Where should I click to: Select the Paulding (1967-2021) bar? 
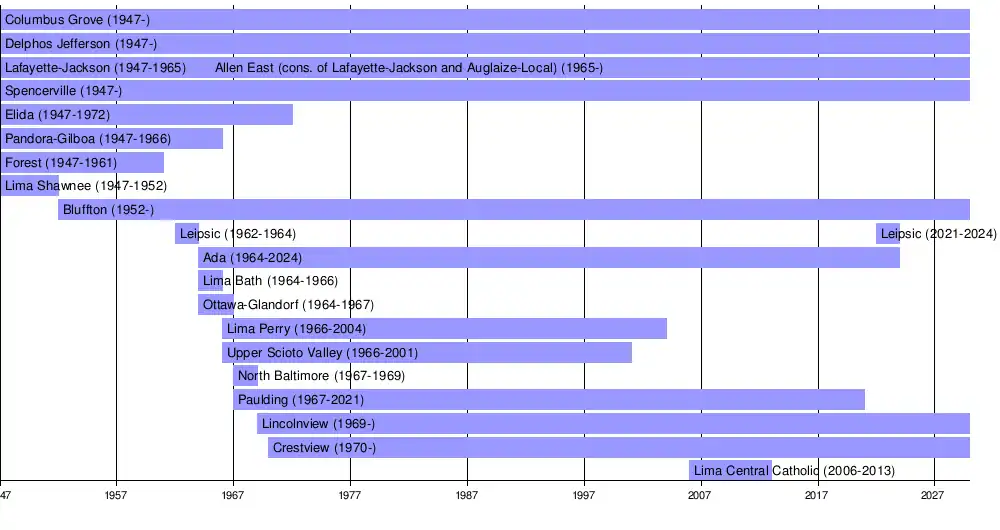click(x=549, y=400)
